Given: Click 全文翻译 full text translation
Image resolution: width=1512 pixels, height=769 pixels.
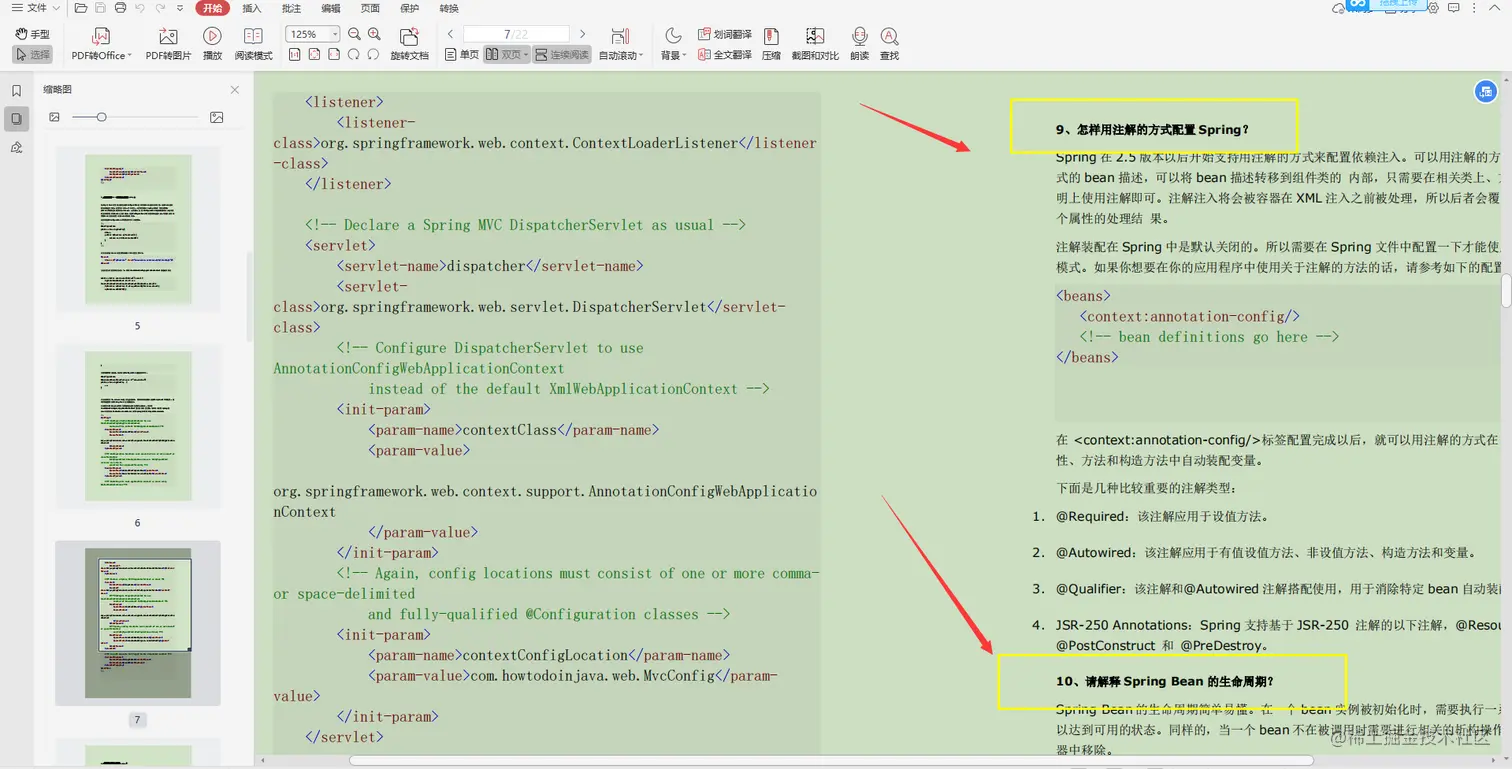Looking at the screenshot, I should (724, 55).
